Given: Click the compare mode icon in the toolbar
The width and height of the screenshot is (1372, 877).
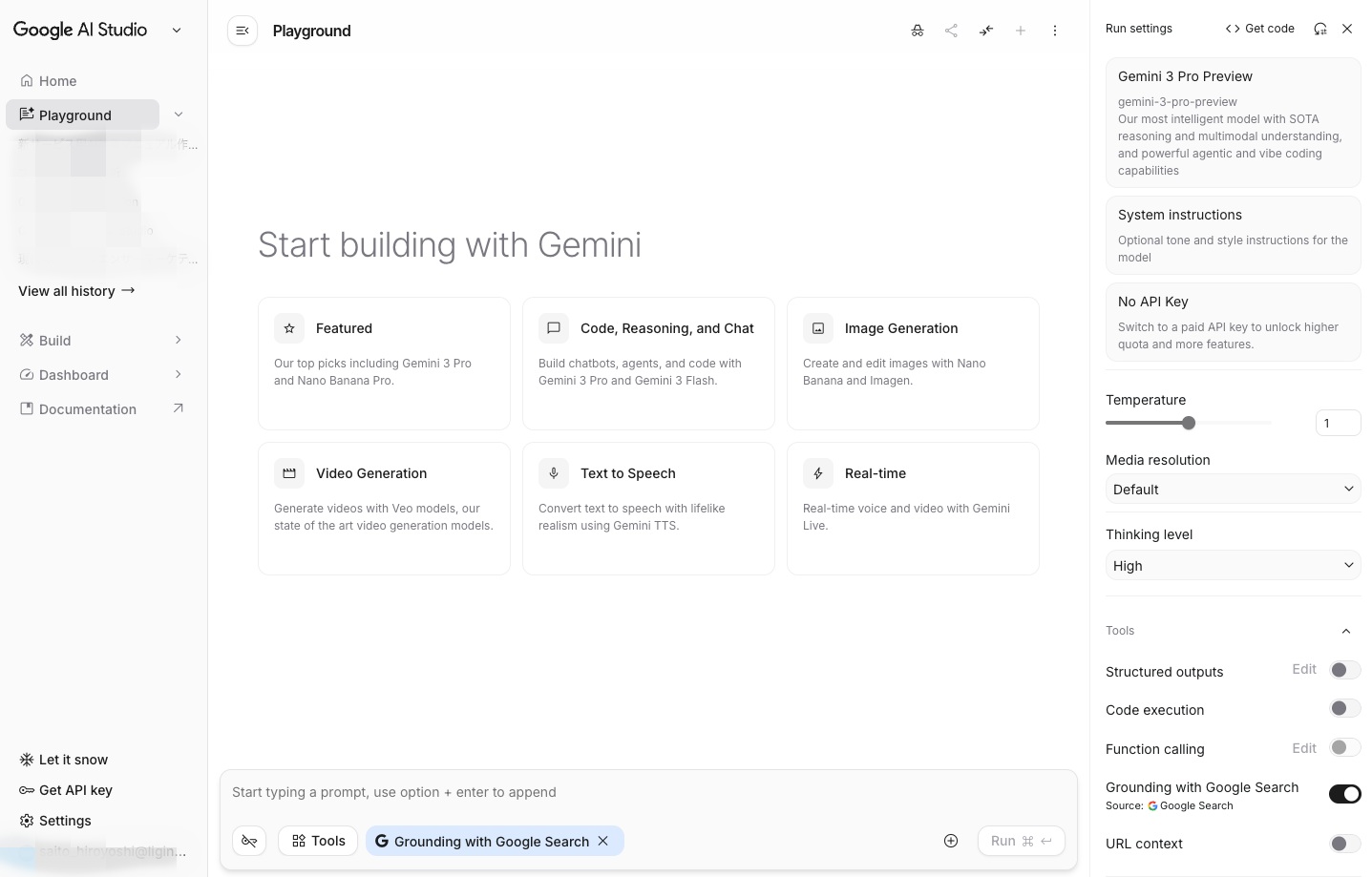Looking at the screenshot, I should [985, 30].
